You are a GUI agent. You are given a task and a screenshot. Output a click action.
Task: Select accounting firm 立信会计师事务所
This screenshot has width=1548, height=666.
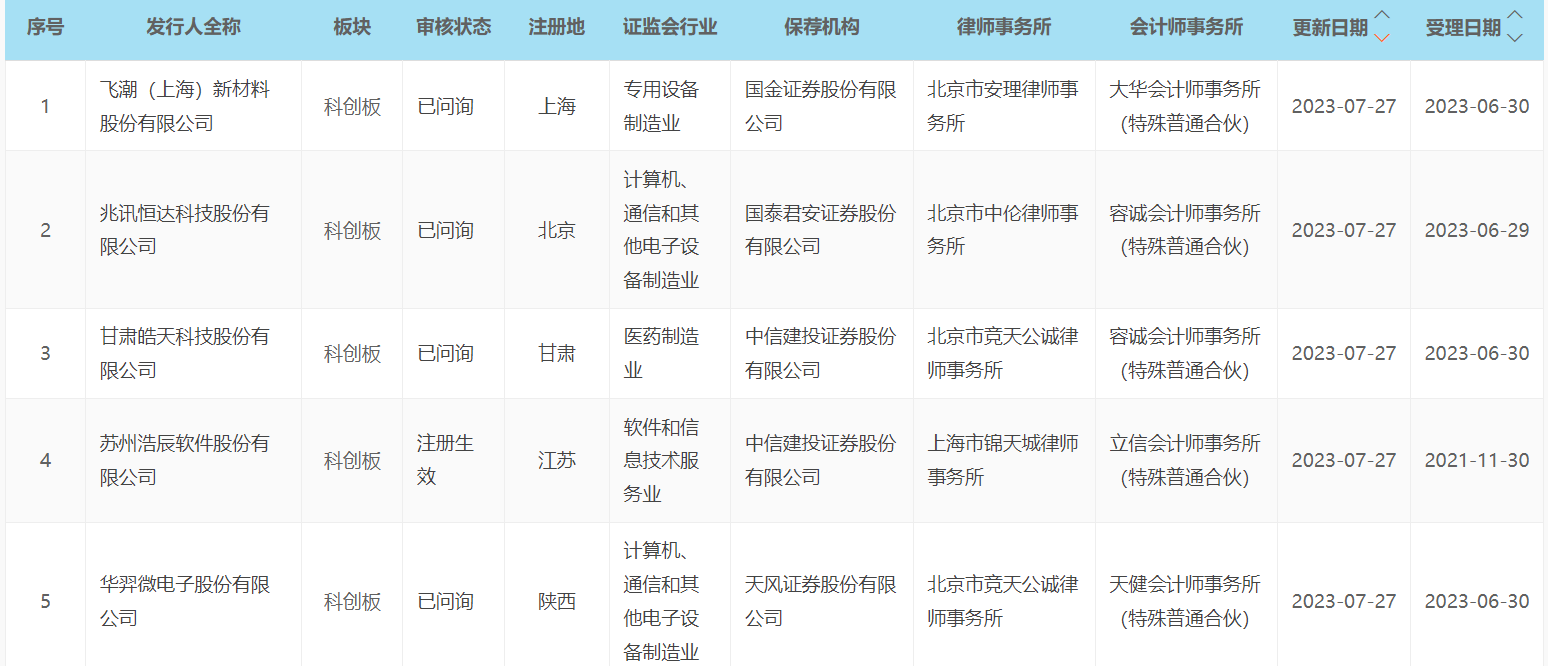1186,460
